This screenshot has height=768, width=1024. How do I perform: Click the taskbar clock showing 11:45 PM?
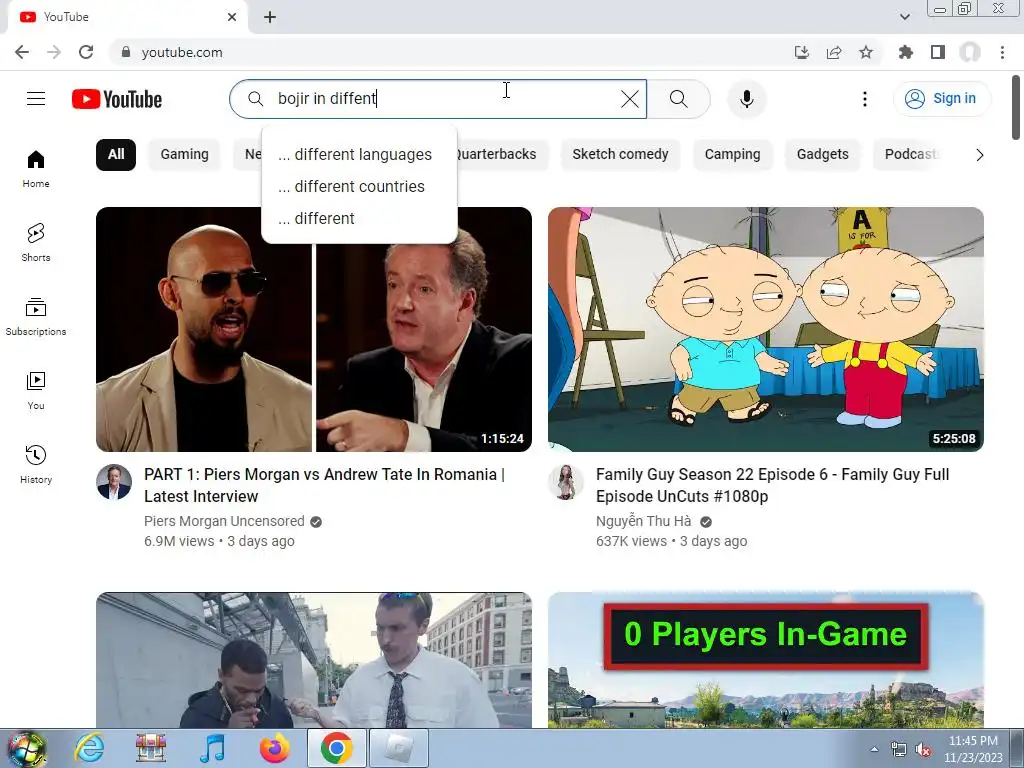click(973, 749)
